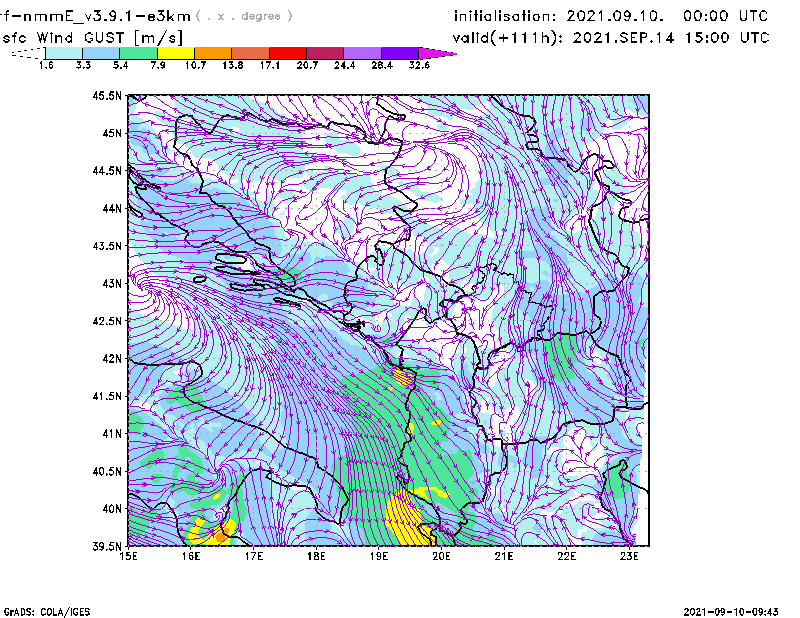
Task: Click the legend value label 24.4
Action: coord(344,65)
